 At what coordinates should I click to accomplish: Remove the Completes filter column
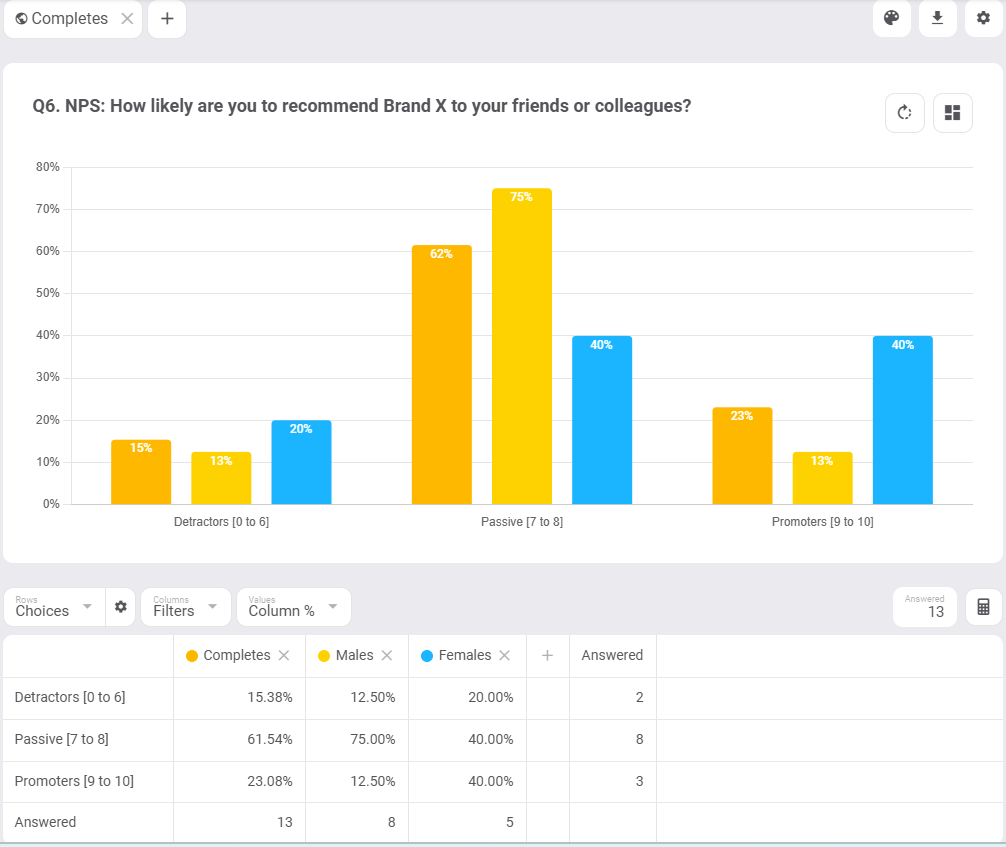pos(284,655)
